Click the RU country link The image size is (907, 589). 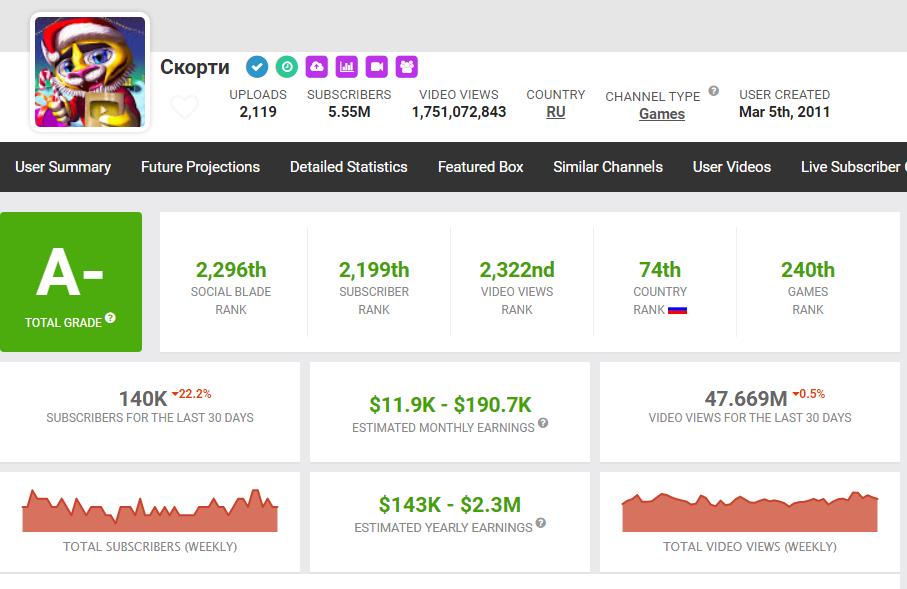(556, 112)
